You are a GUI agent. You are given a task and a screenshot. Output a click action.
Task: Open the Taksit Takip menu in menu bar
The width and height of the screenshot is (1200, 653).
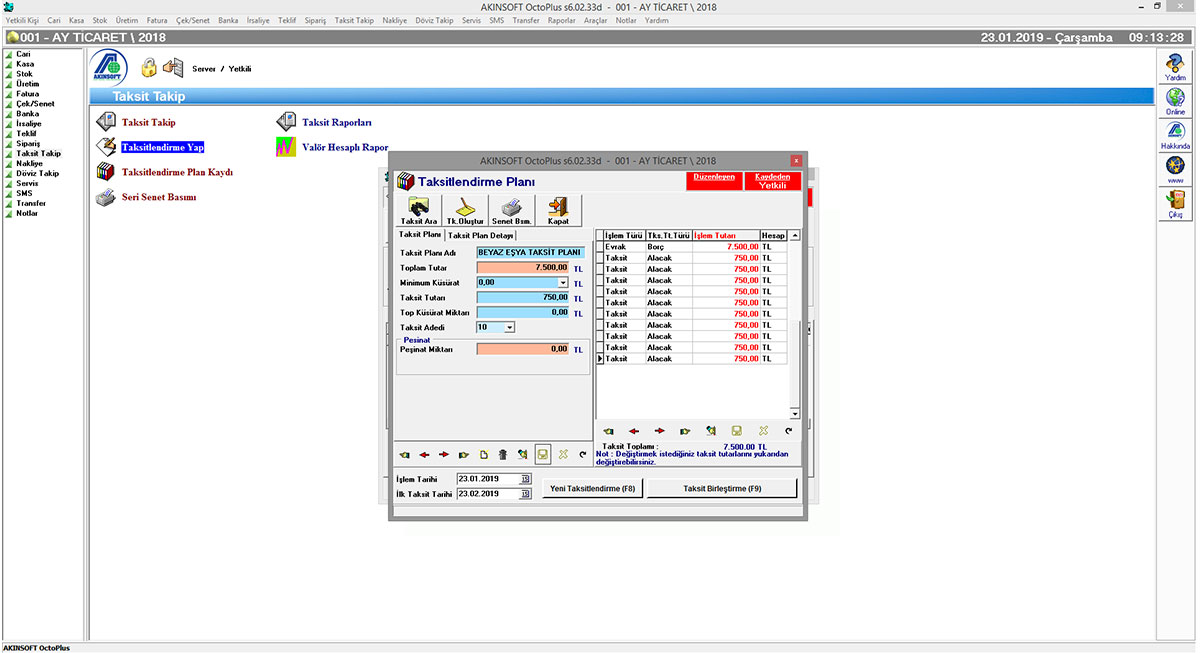[x=354, y=20]
